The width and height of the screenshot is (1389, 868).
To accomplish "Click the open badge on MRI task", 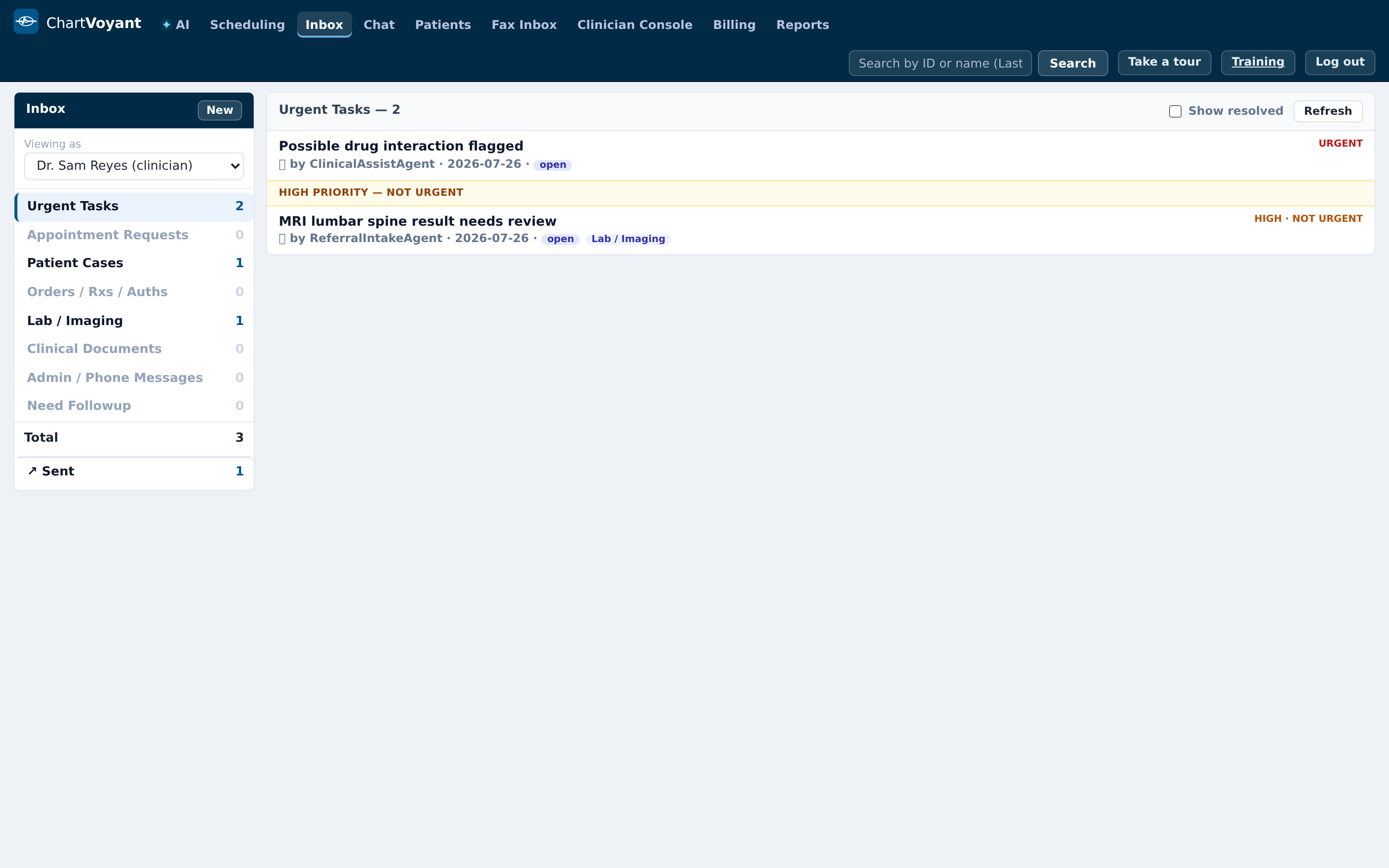I will tap(560, 239).
